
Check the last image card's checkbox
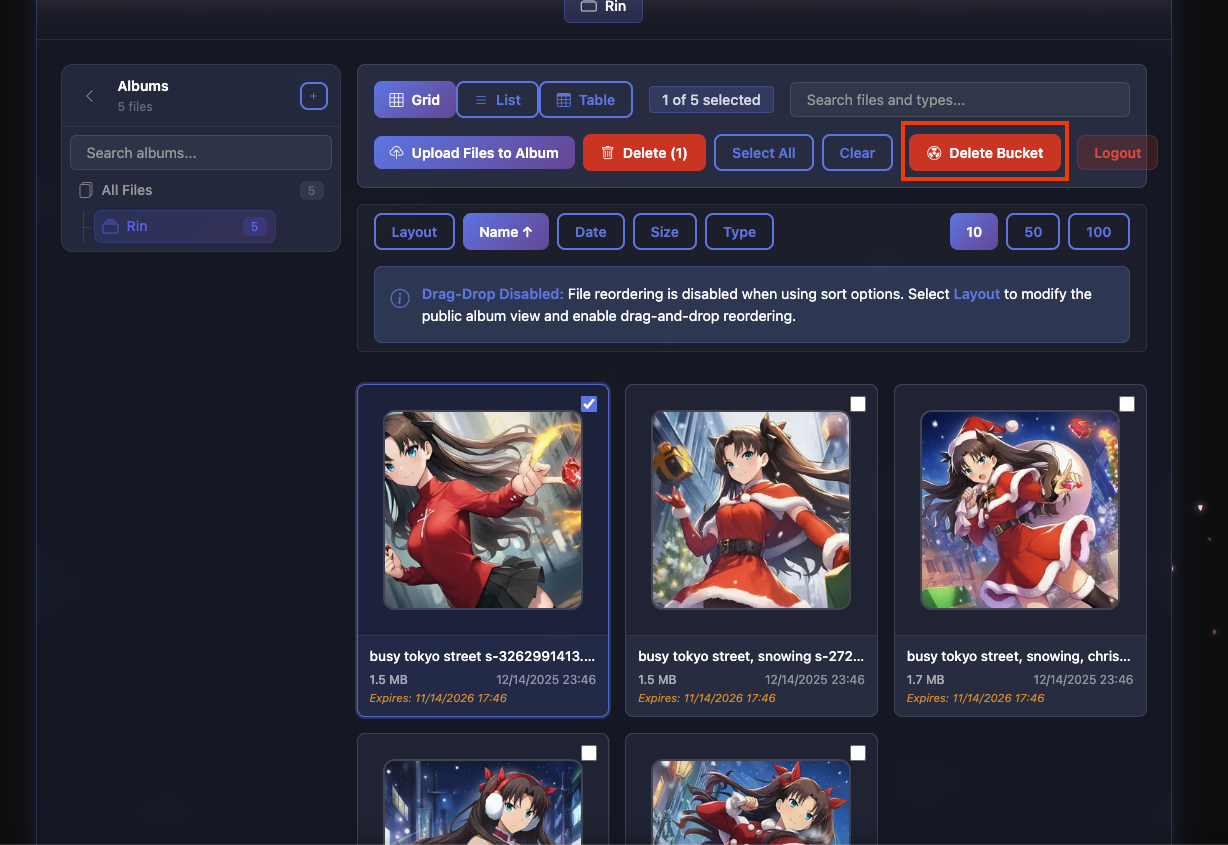click(x=858, y=753)
